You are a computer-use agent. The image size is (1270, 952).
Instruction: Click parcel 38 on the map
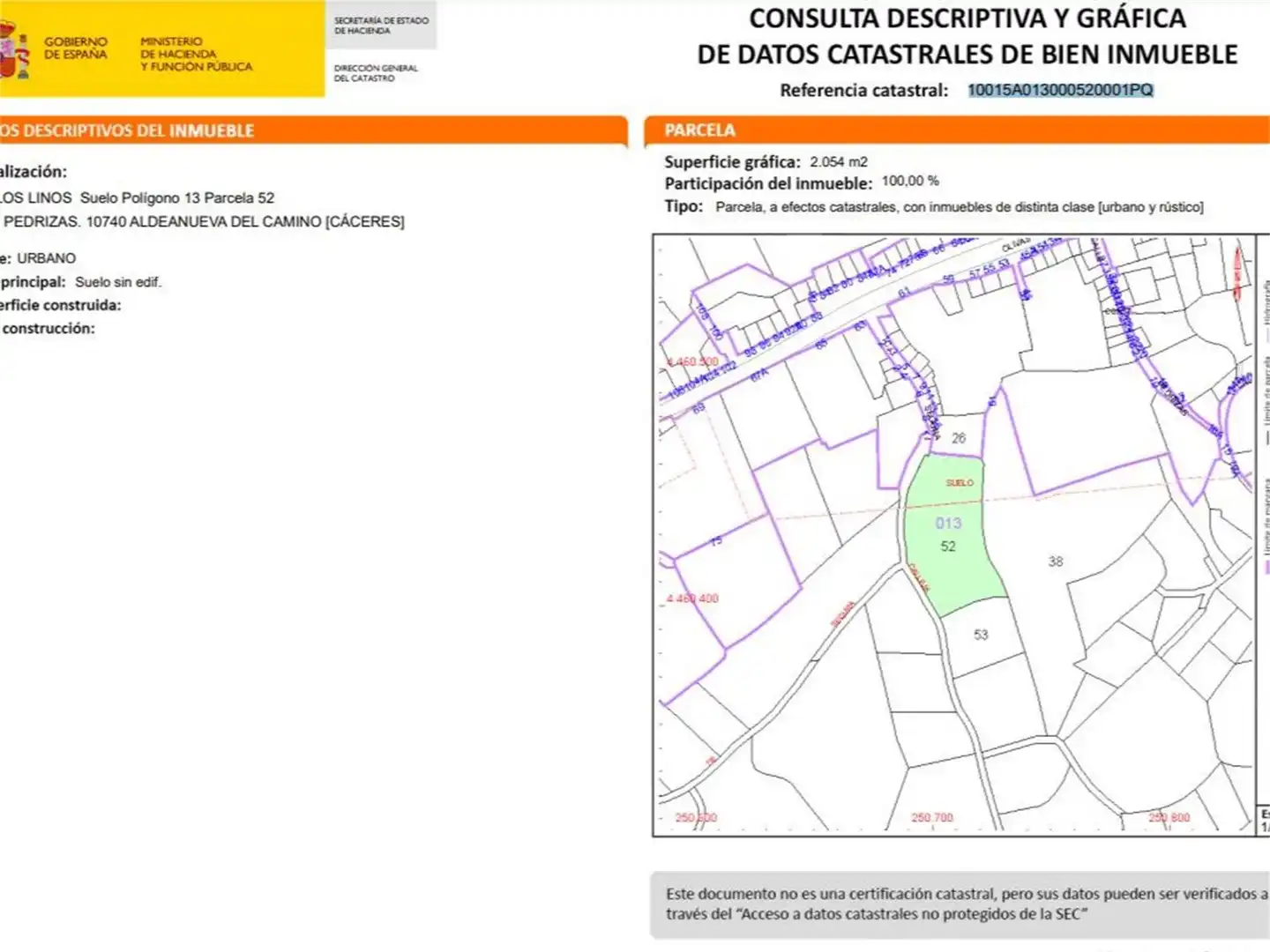click(x=1056, y=562)
